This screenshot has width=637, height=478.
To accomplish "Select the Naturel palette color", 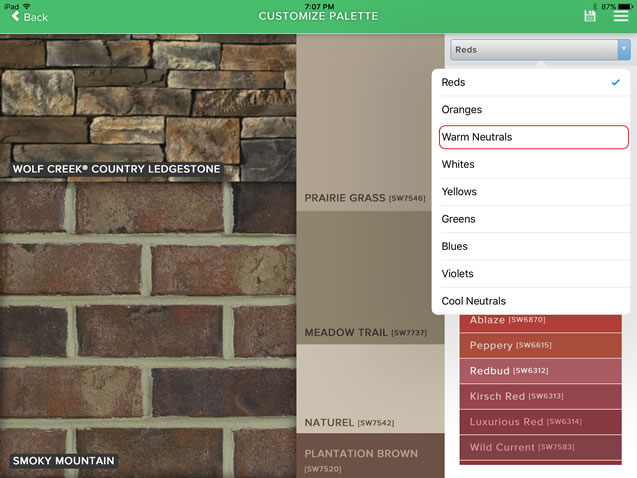I will (370, 389).
